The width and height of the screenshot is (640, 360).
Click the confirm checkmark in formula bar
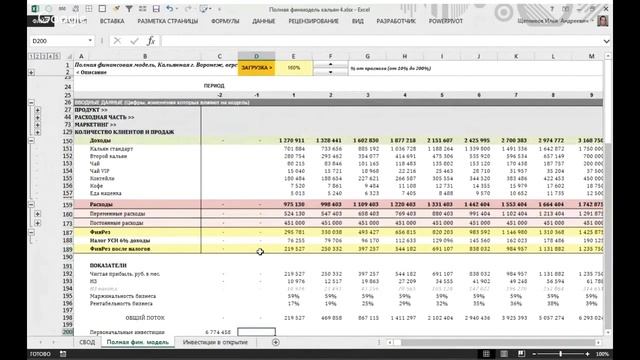point(134,41)
